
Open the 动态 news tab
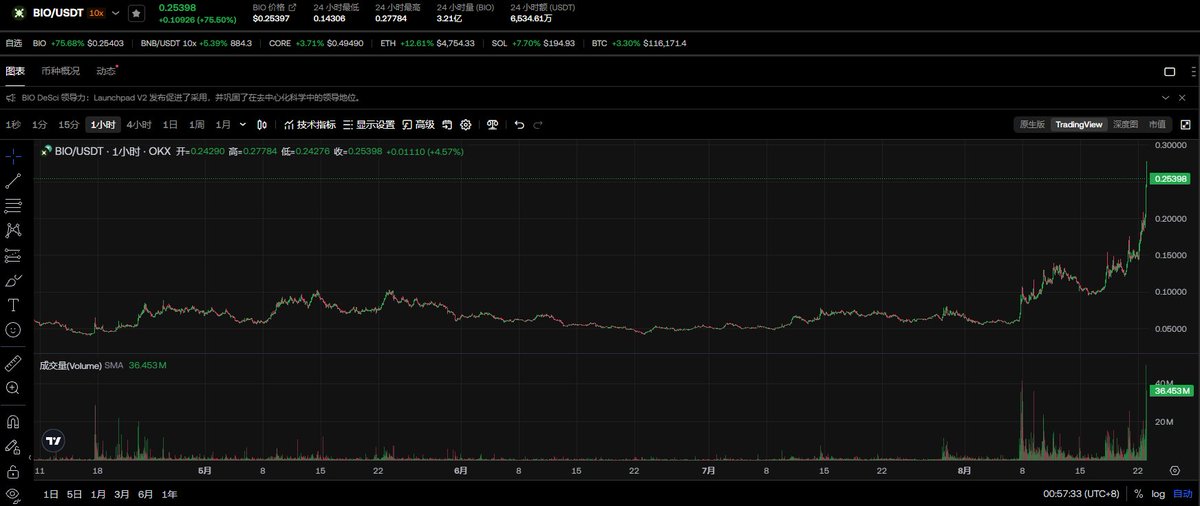(106, 71)
